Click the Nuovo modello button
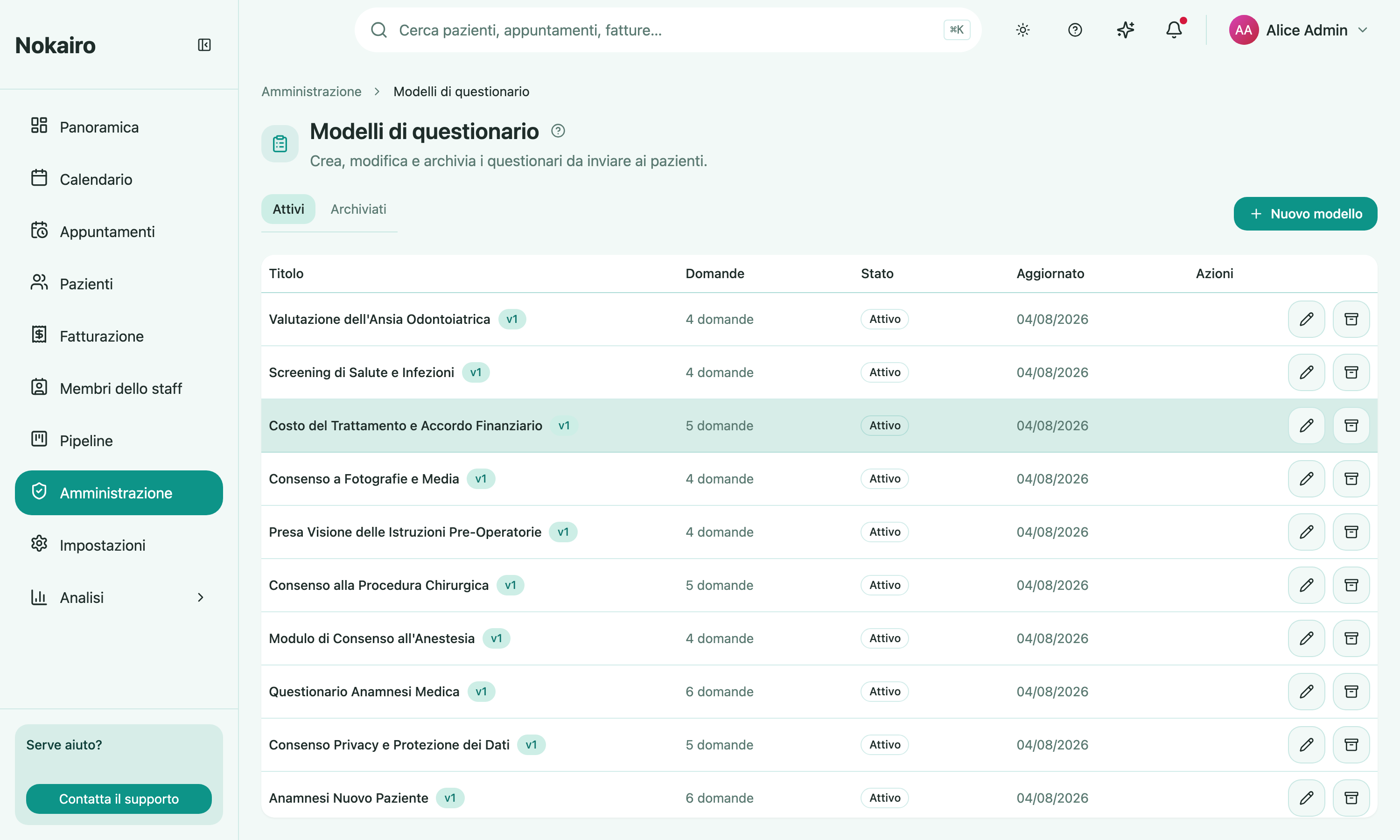Viewport: 1400px width, 840px height. (1305, 213)
